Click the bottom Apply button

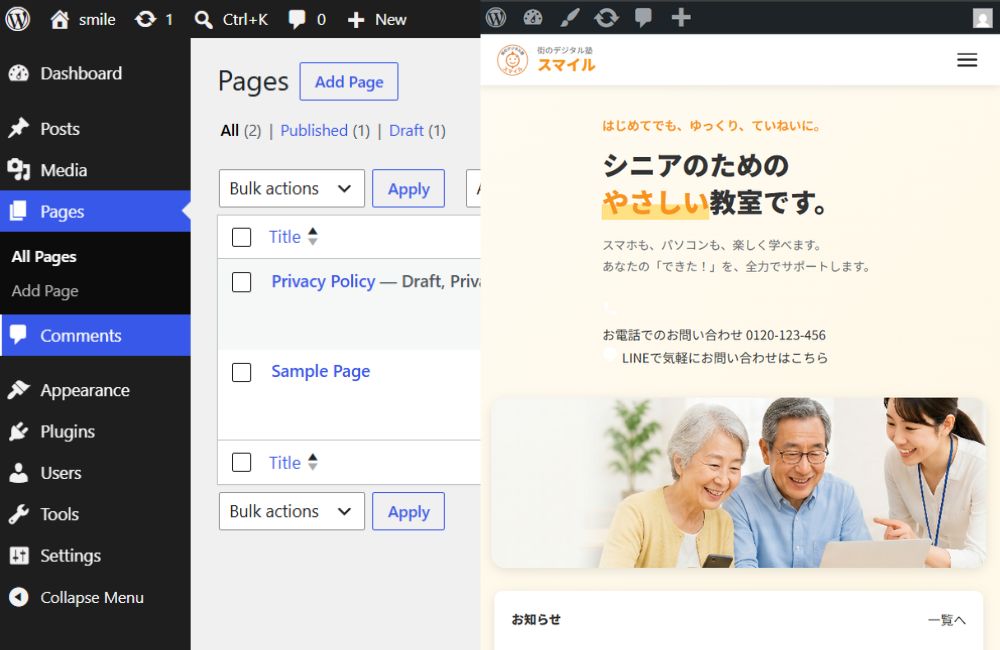tap(408, 511)
